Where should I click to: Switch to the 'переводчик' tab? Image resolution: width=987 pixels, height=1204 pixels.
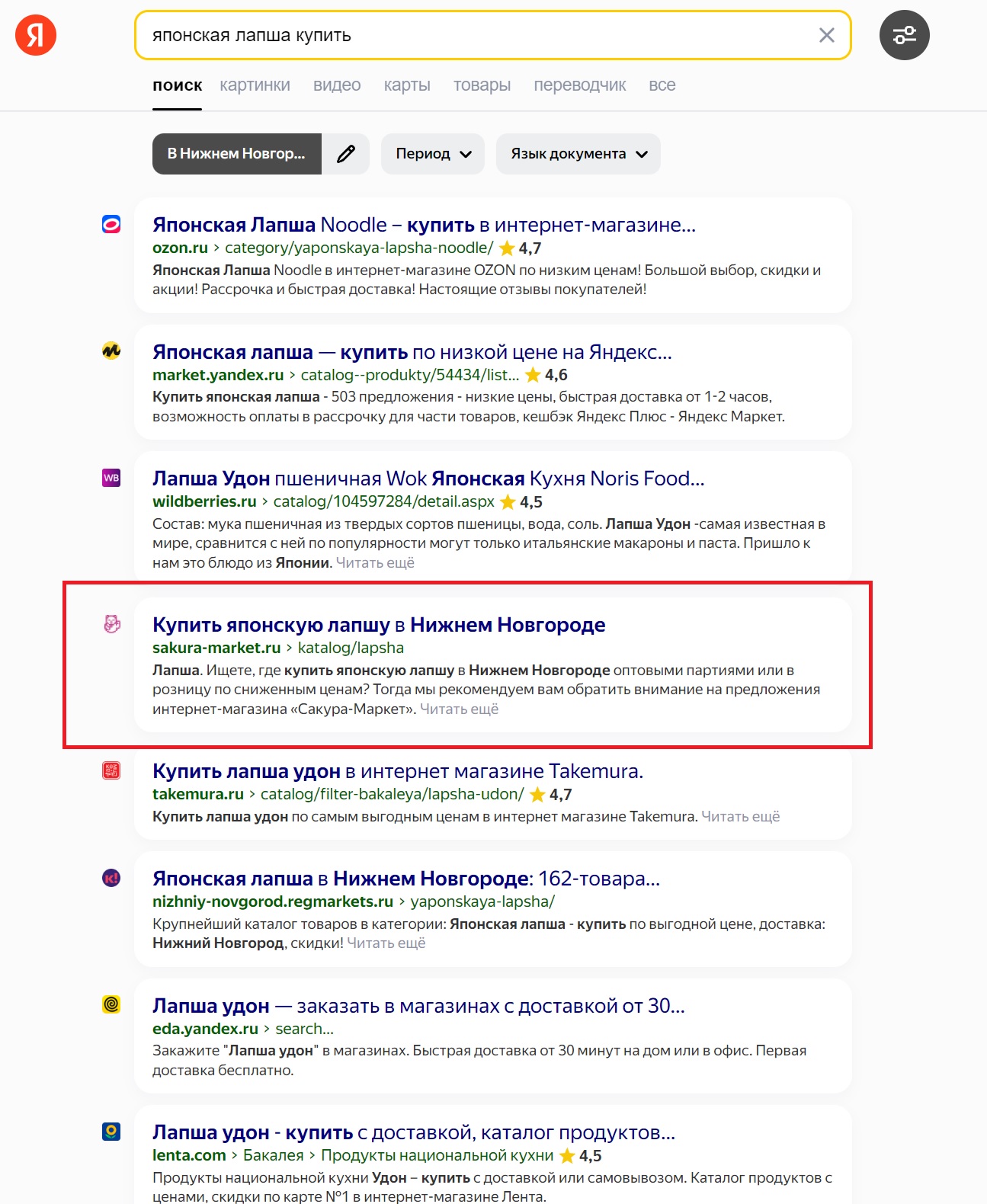[x=580, y=85]
